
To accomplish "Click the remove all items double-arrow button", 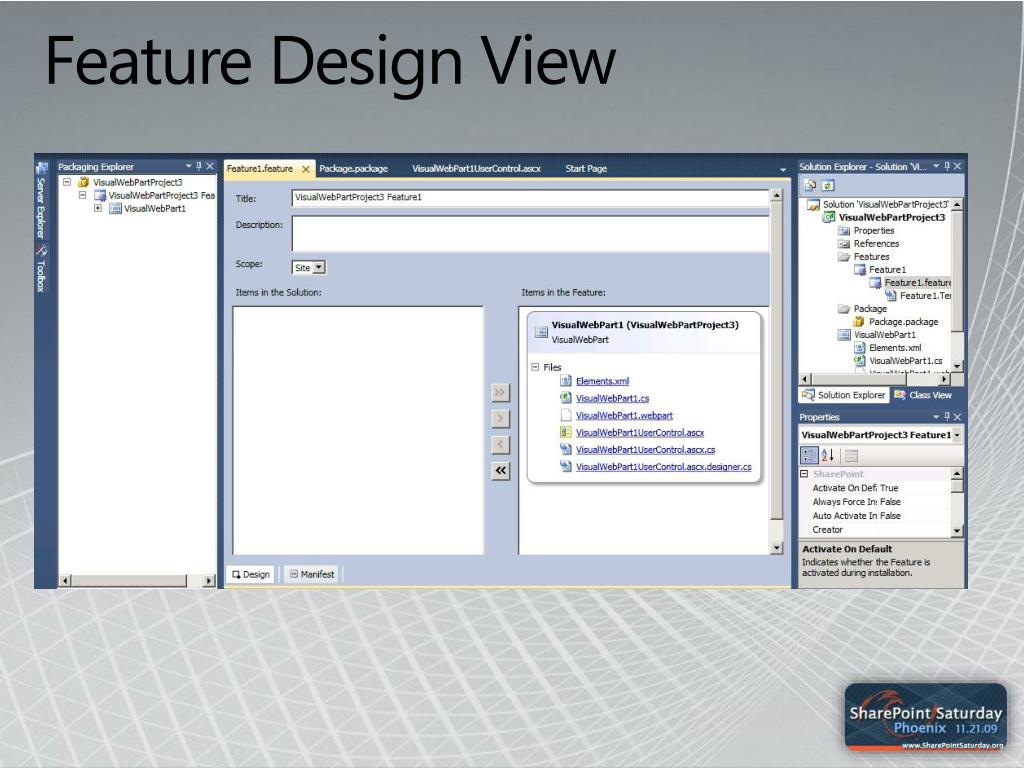I will [500, 471].
